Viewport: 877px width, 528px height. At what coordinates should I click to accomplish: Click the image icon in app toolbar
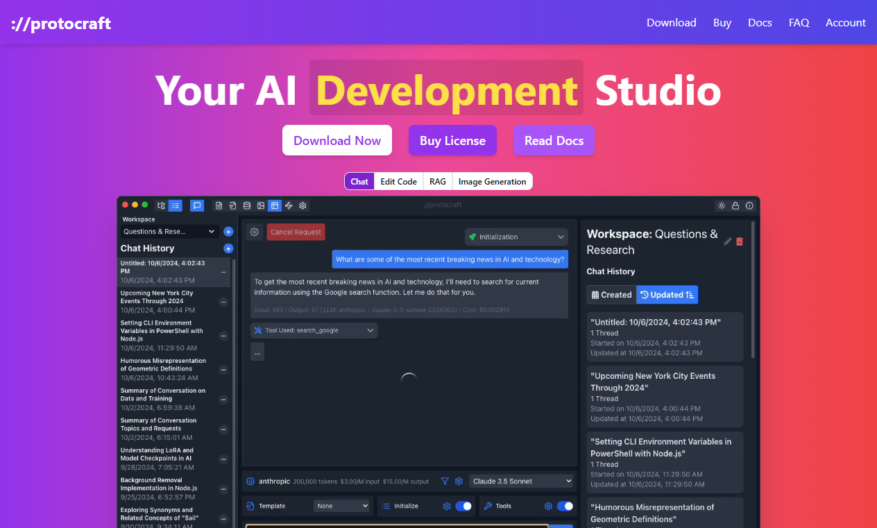pos(261,206)
